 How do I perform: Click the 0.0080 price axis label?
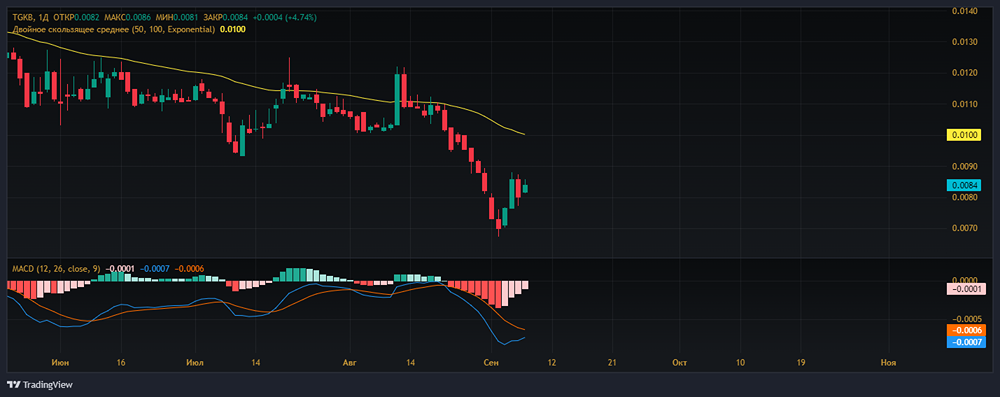click(964, 197)
